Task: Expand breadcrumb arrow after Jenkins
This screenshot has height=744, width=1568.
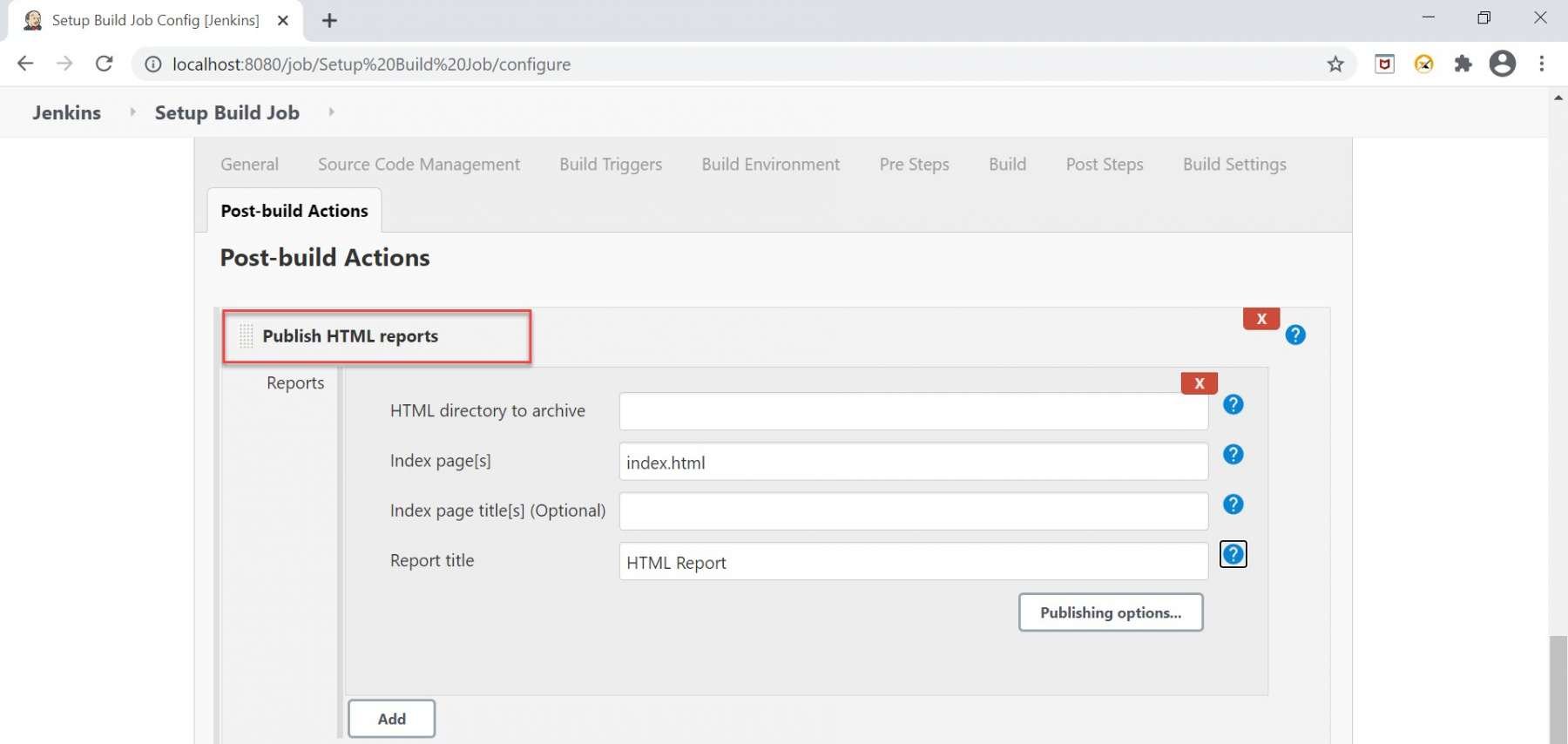Action: tap(132, 112)
